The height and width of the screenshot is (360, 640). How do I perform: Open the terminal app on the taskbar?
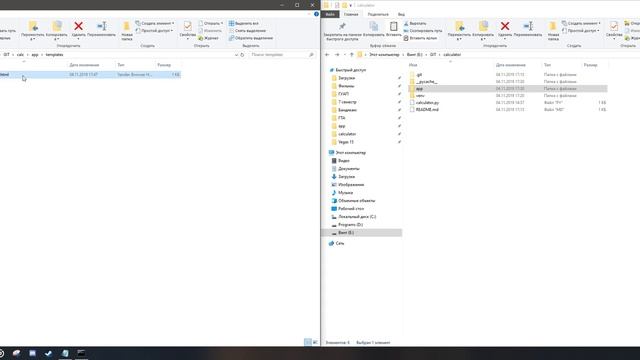(81, 353)
